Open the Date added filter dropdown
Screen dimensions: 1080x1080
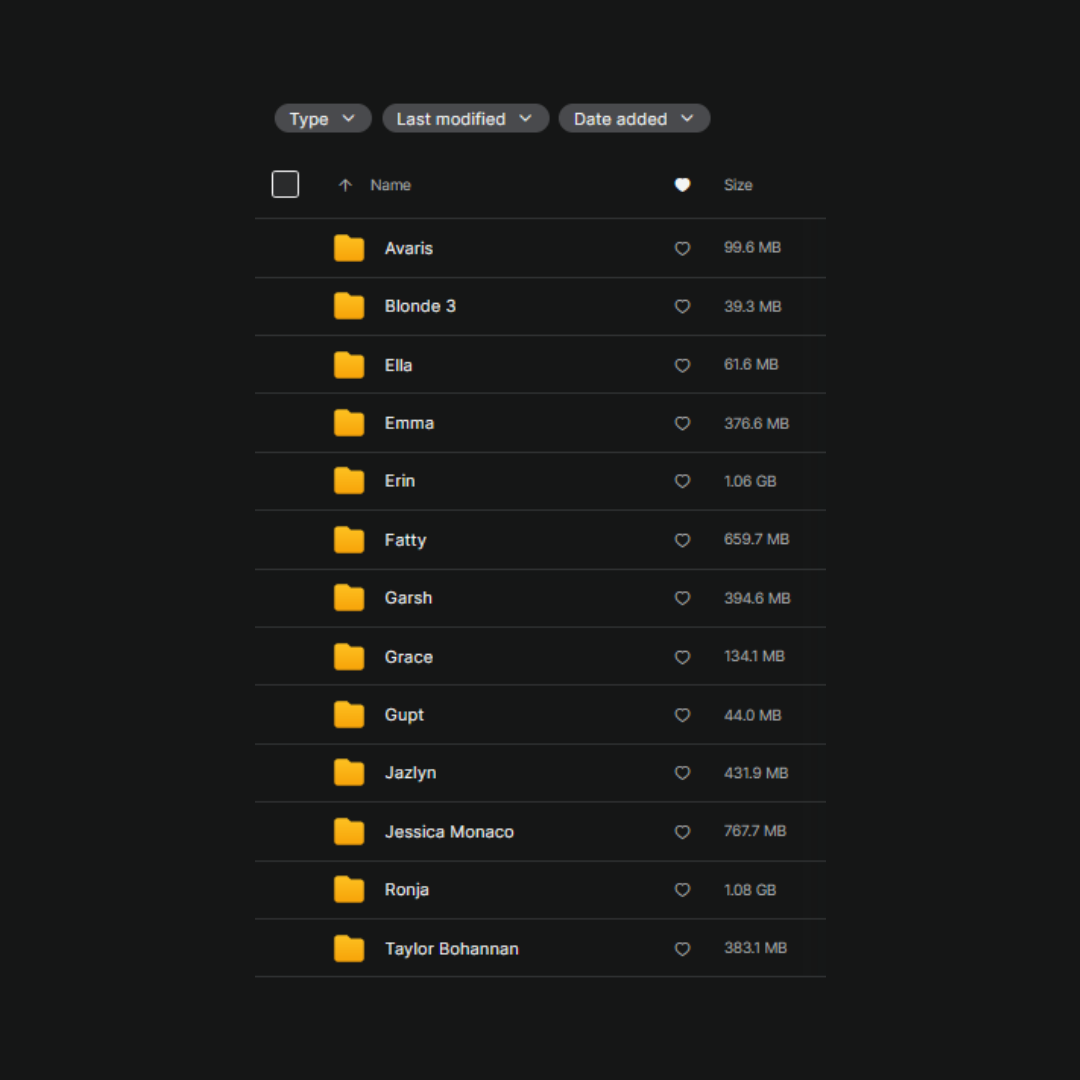click(634, 119)
